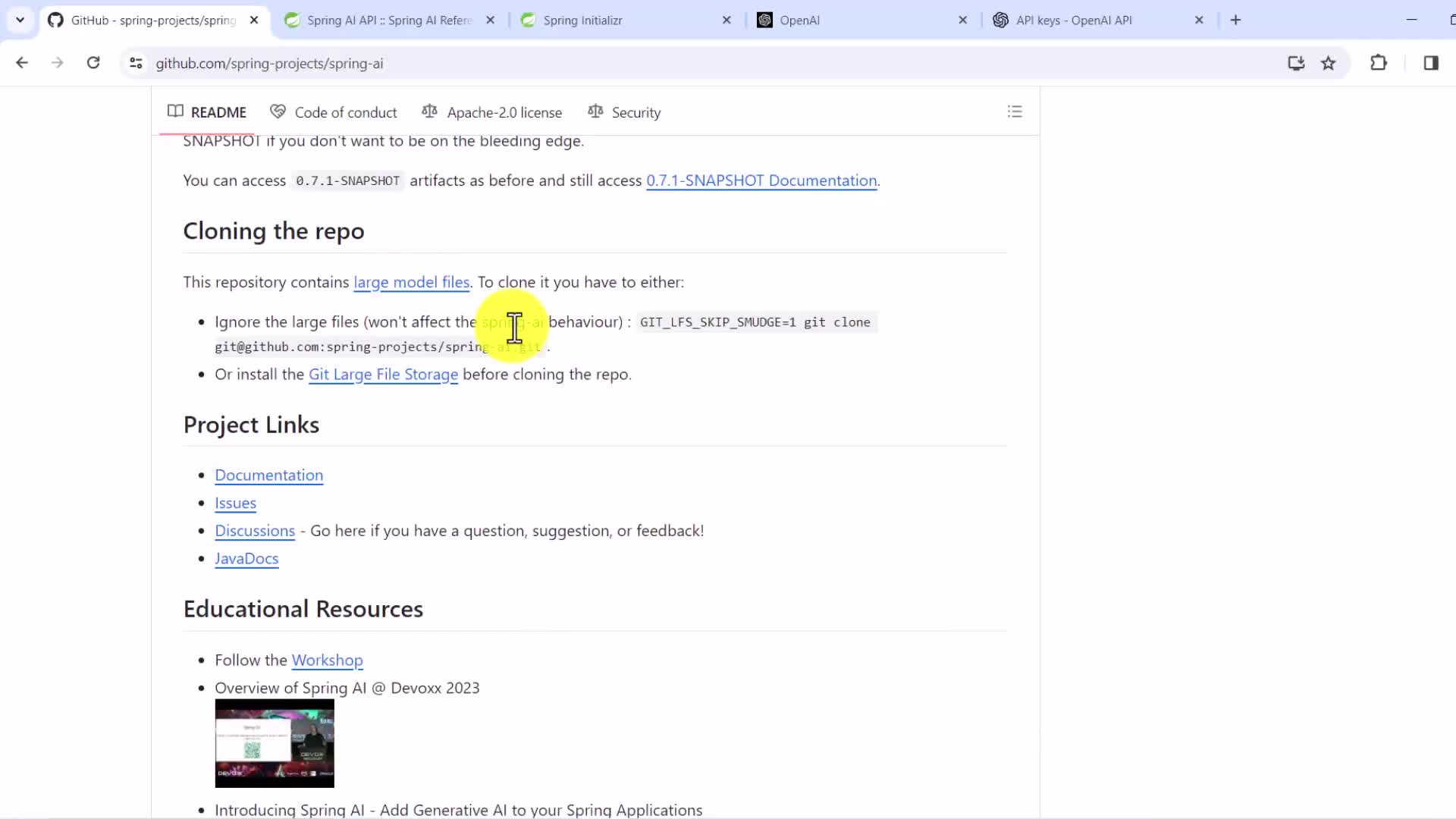This screenshot has width=1456, height=819.
Task: Select the README tab
Action: point(207,112)
